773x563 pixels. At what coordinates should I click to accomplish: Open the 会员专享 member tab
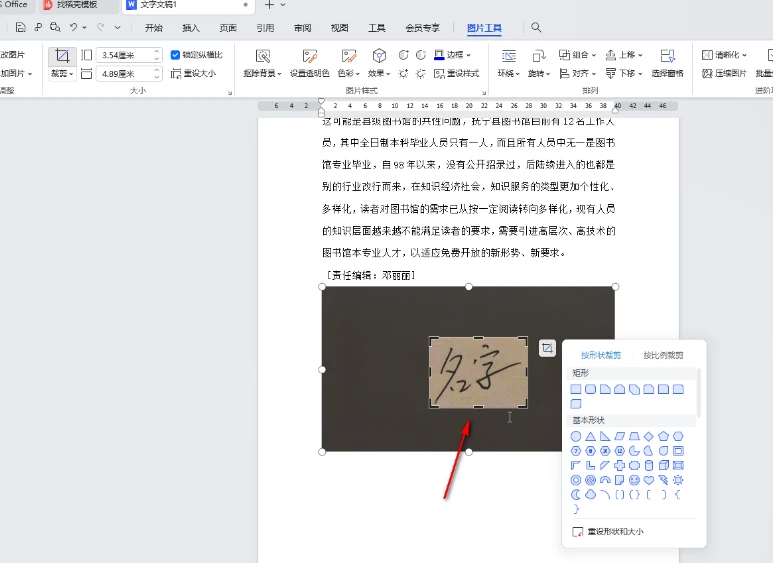[x=422, y=28]
